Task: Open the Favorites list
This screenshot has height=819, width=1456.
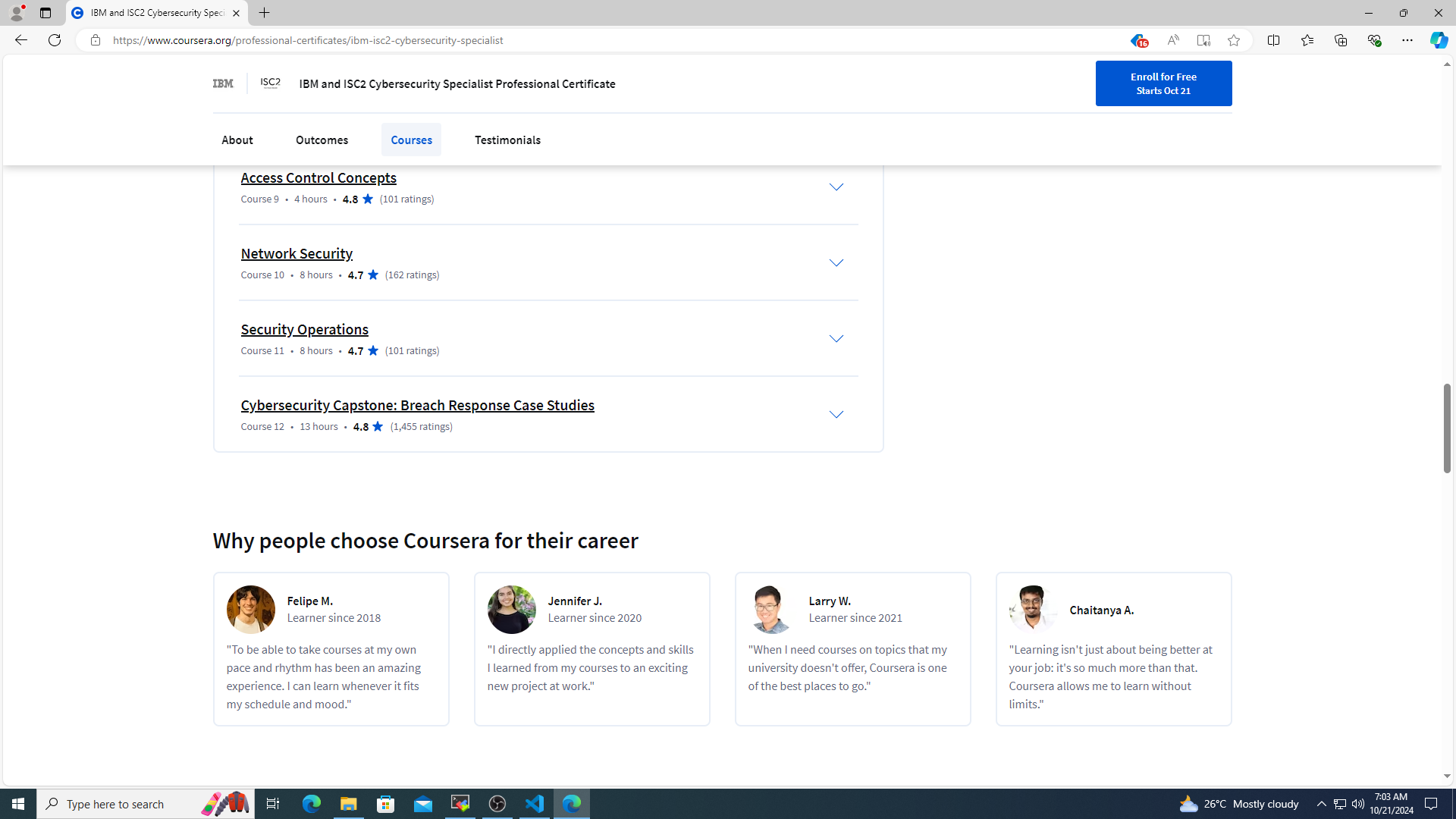Action: point(1307,40)
